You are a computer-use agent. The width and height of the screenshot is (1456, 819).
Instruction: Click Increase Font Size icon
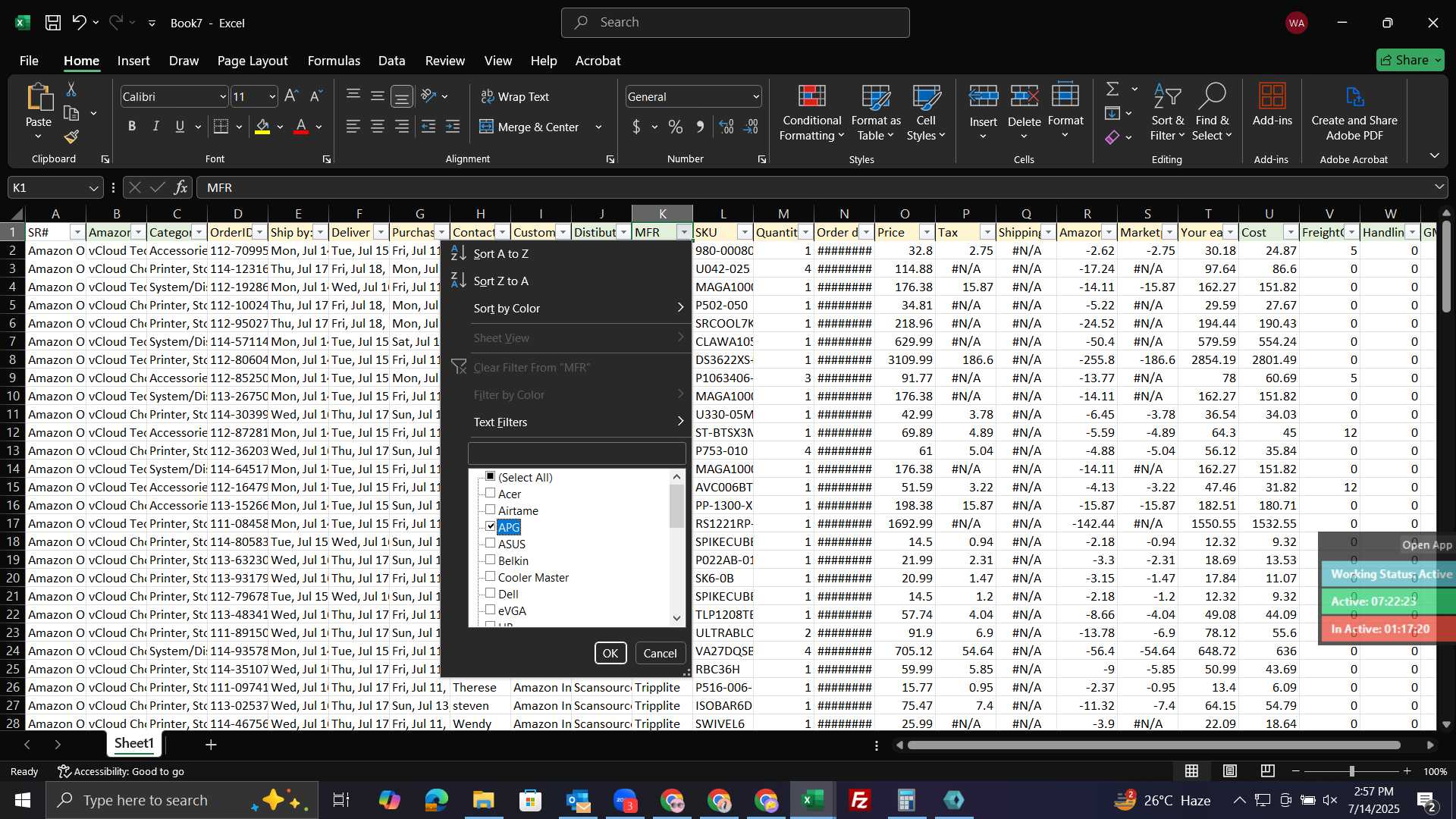(291, 96)
